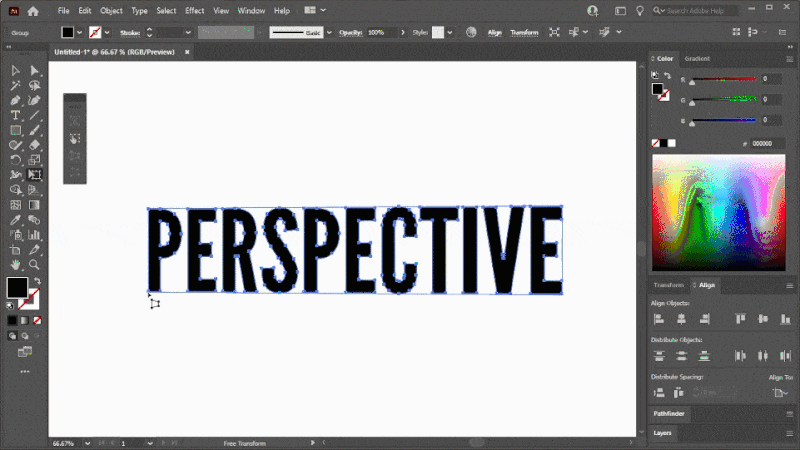Select the Hand tool
Image resolution: width=800 pixels, height=450 pixels.
(x=15, y=265)
